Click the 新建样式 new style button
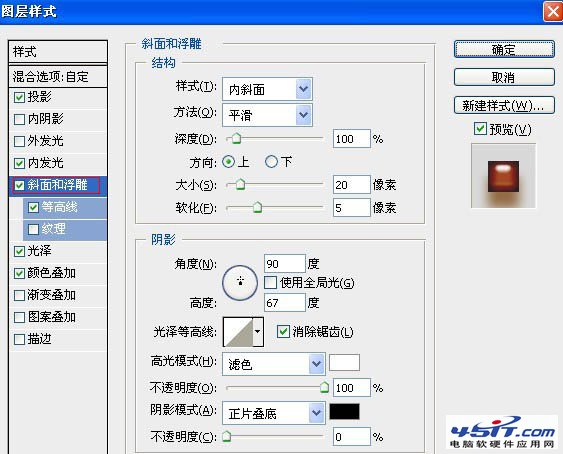Screen dimensions: 563x454 504,105
